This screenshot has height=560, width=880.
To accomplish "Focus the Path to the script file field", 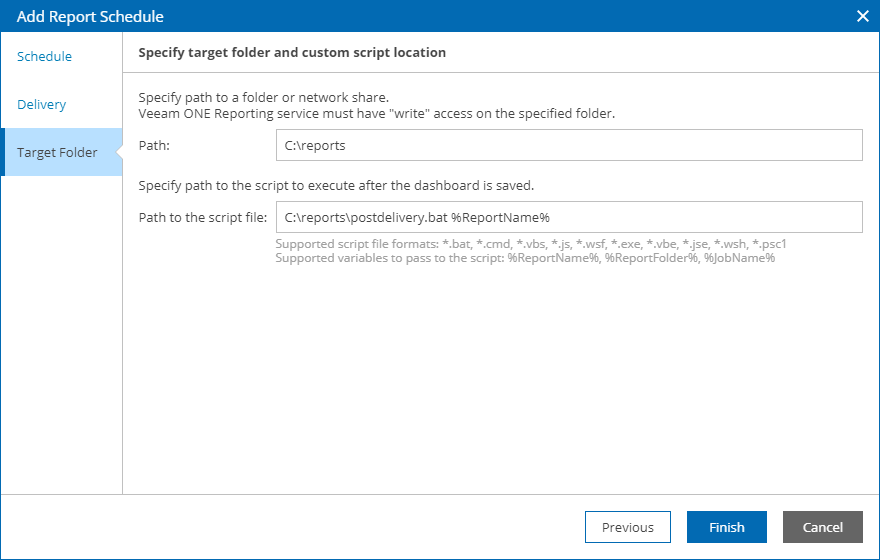I will tap(568, 217).
